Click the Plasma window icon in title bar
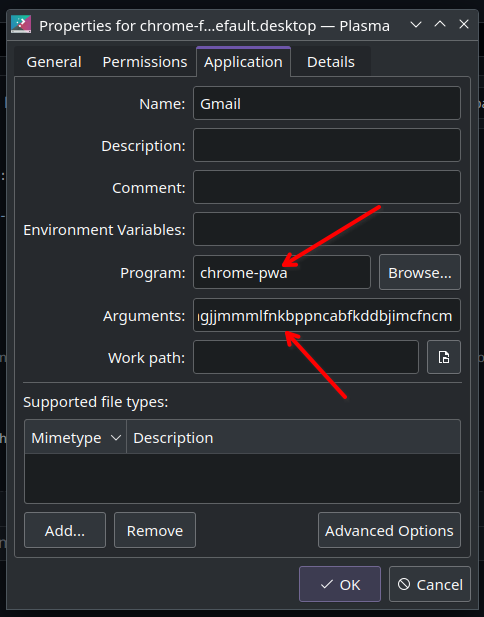 pos(21,24)
